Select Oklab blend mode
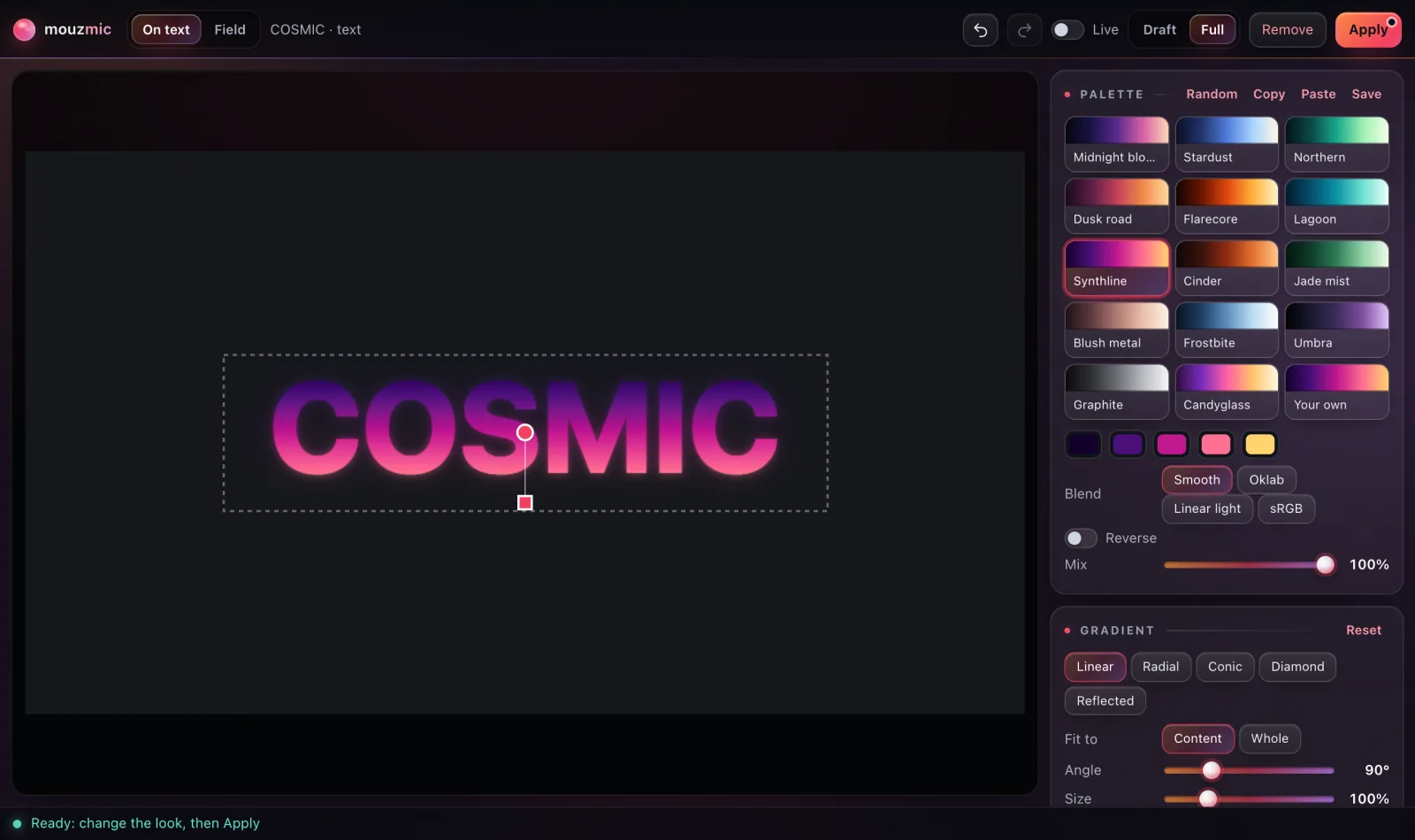Viewport: 1415px width, 840px height. (x=1266, y=480)
